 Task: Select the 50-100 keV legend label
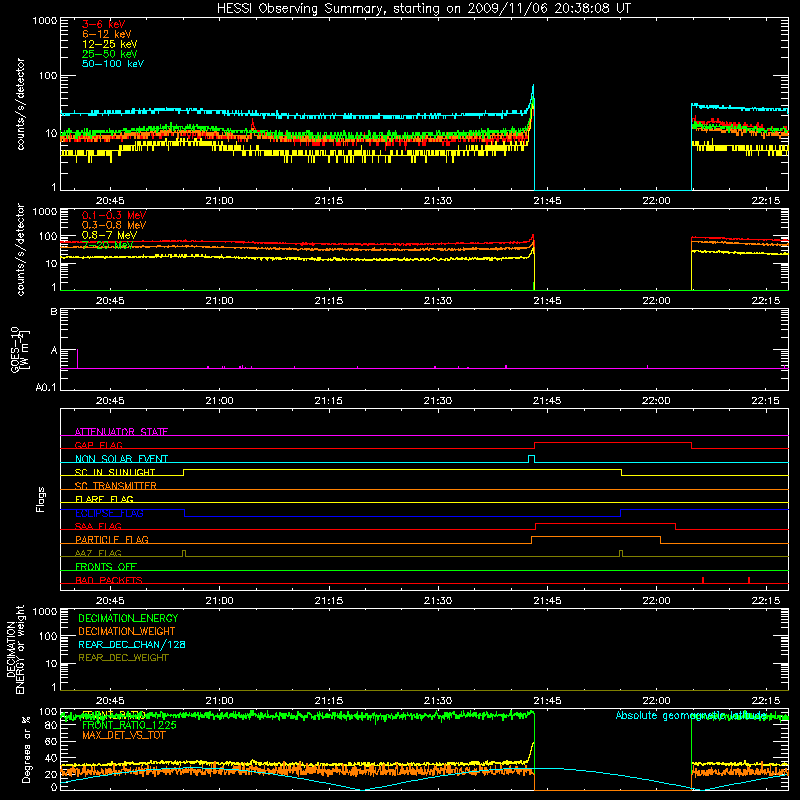[x=113, y=64]
